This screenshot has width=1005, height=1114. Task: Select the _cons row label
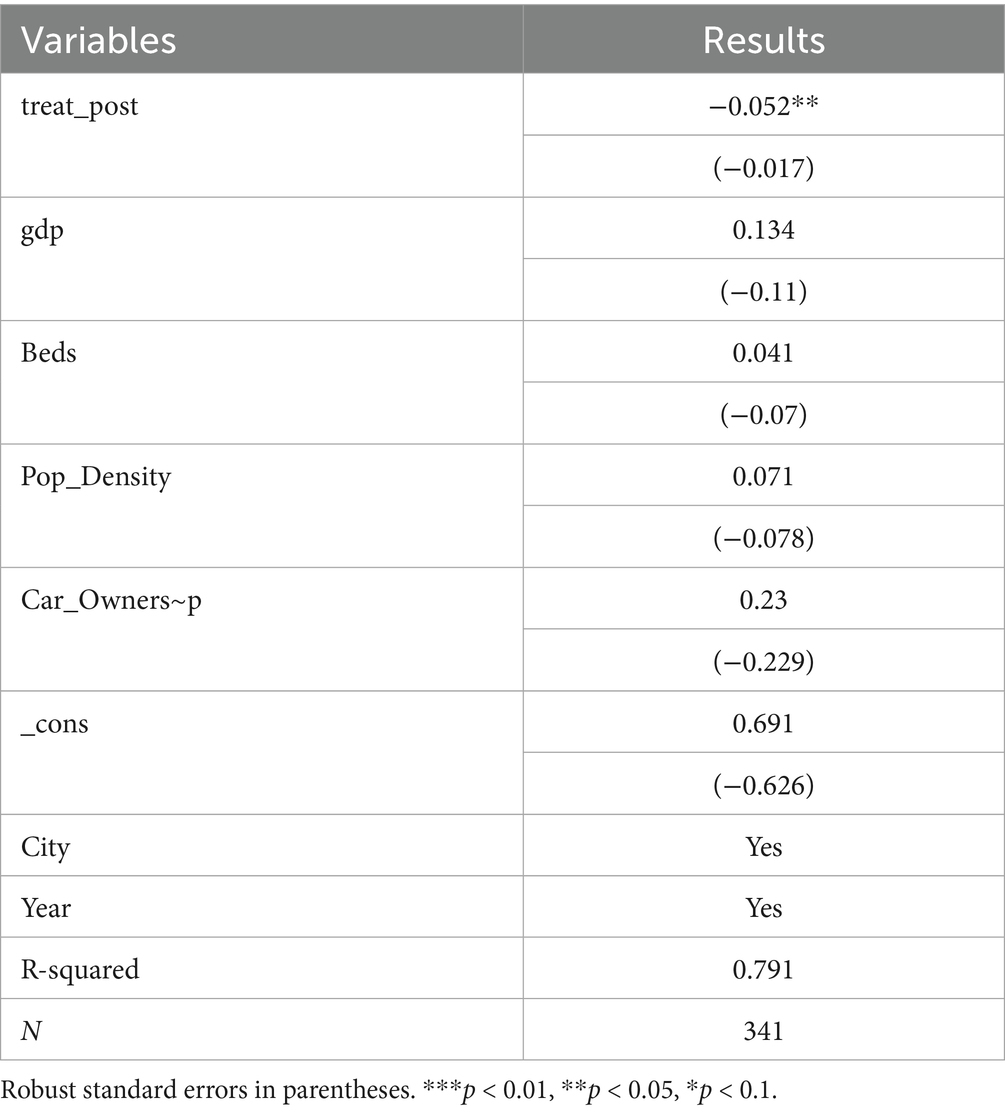(x=55, y=723)
